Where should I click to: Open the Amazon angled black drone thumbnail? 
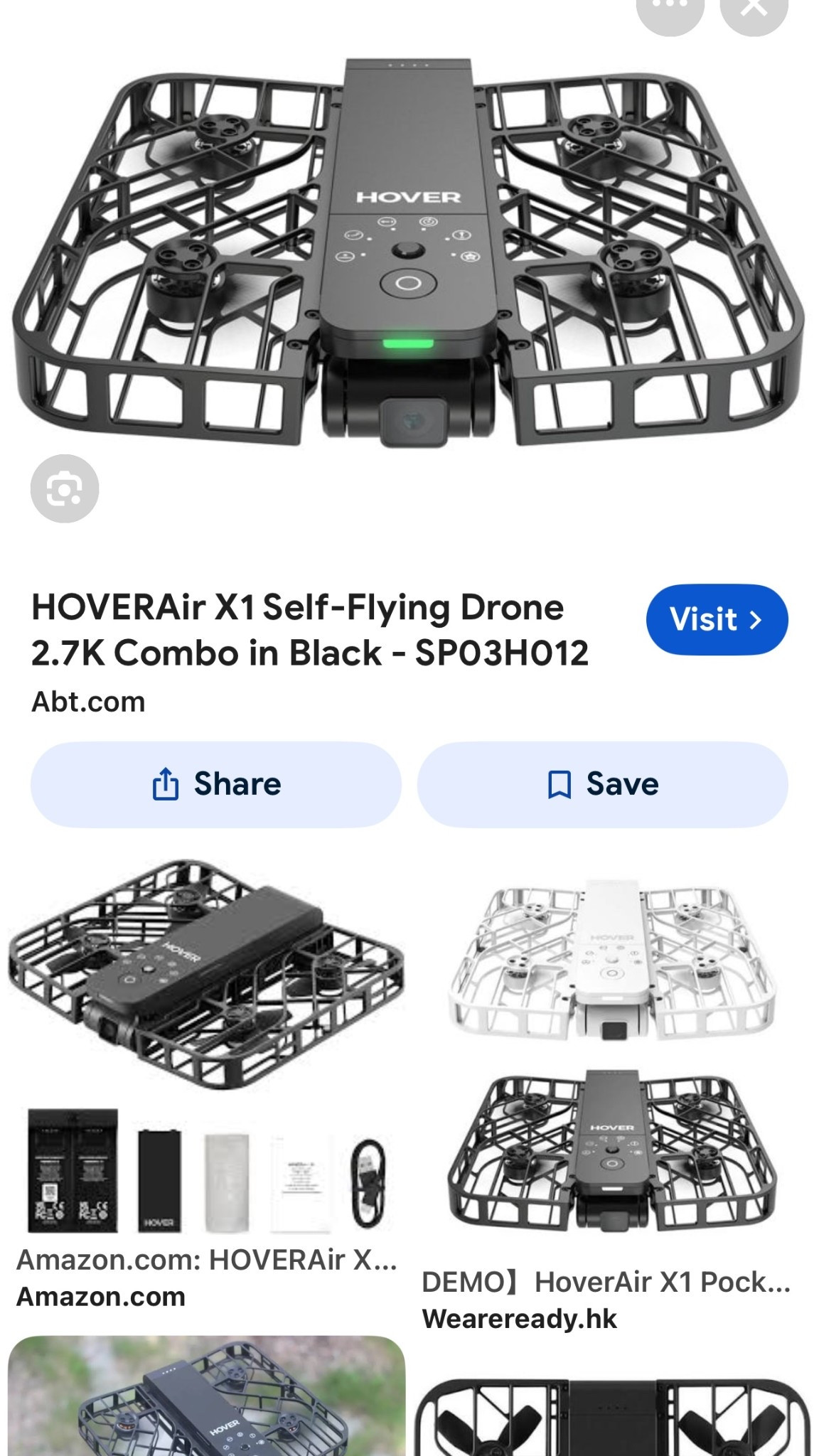tap(206, 975)
